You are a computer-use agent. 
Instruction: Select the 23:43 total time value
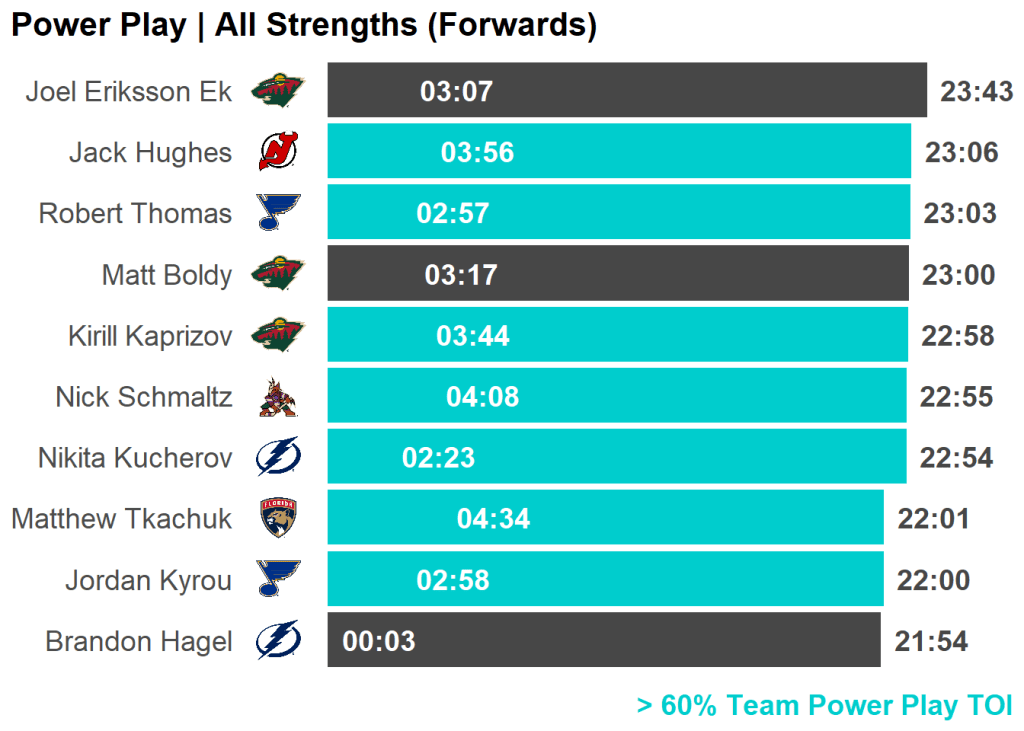[x=976, y=92]
